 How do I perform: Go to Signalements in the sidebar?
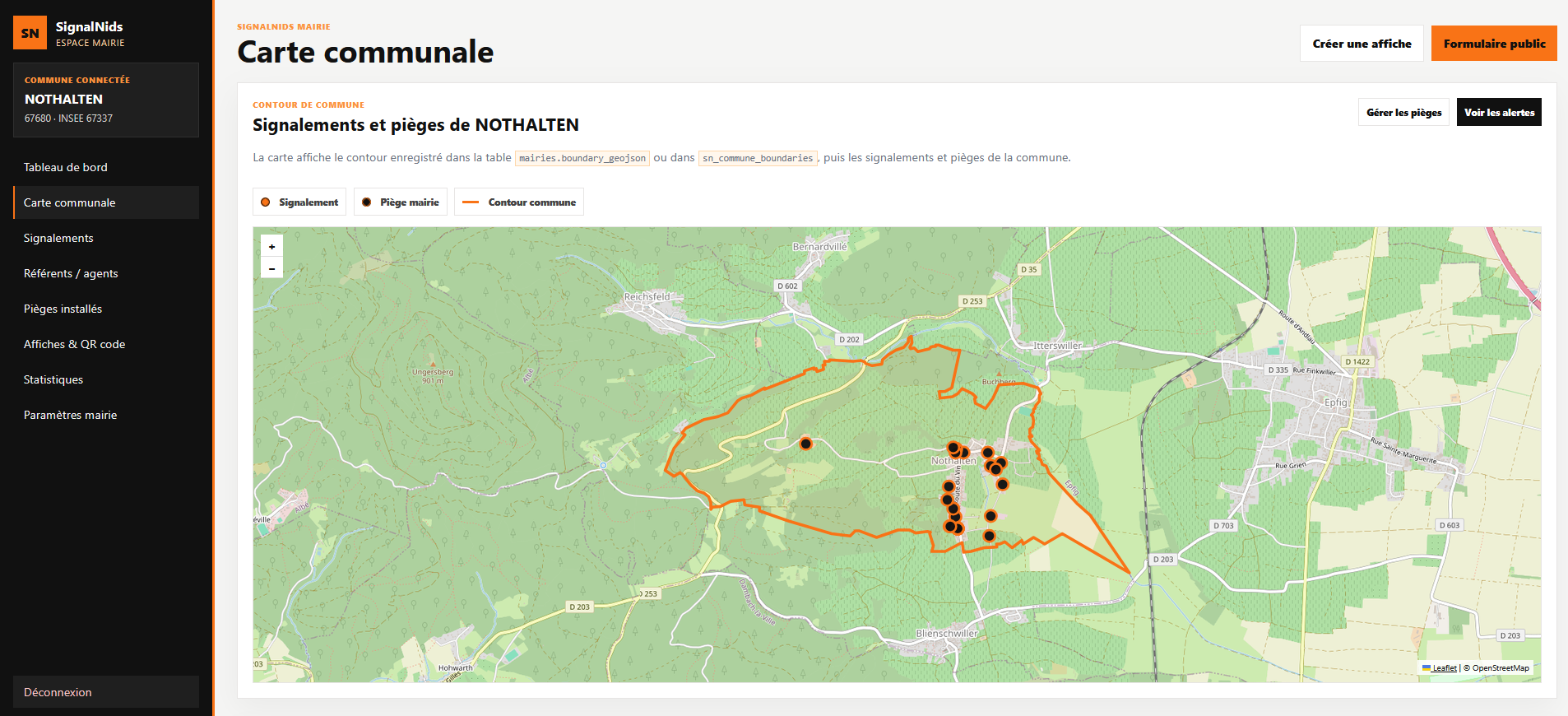coord(106,238)
